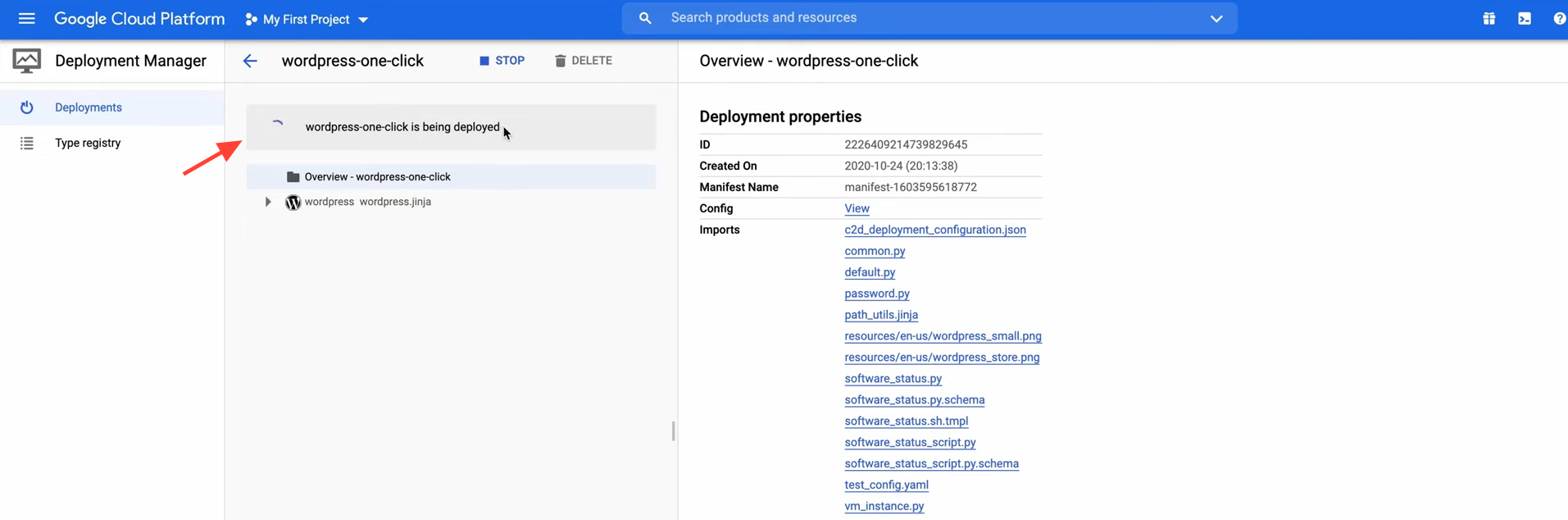Open resources/en-us/wordpress_small.png link
The image size is (1568, 520).
point(943,336)
